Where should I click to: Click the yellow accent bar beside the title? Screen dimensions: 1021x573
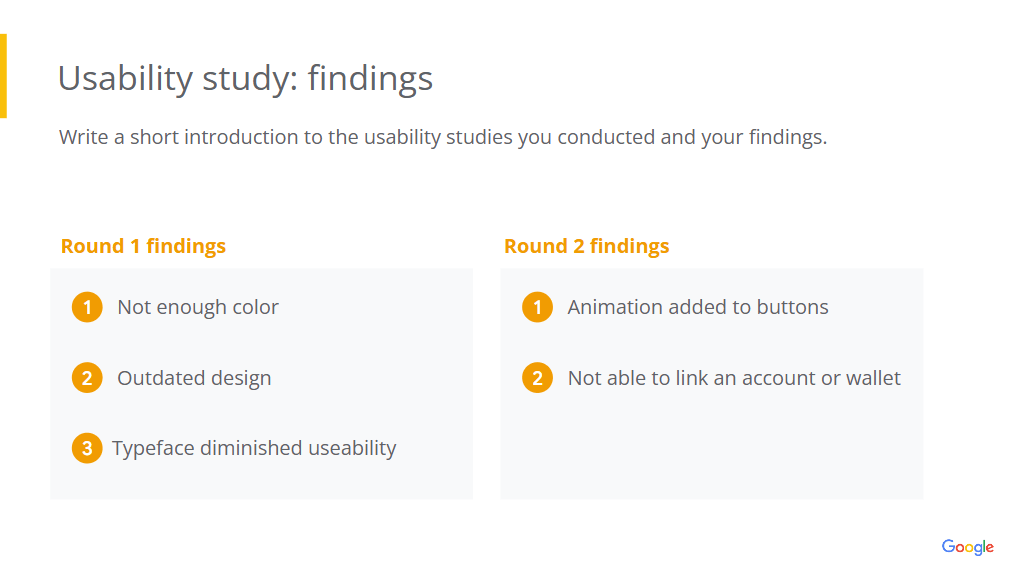pyautogui.click(x=3, y=76)
